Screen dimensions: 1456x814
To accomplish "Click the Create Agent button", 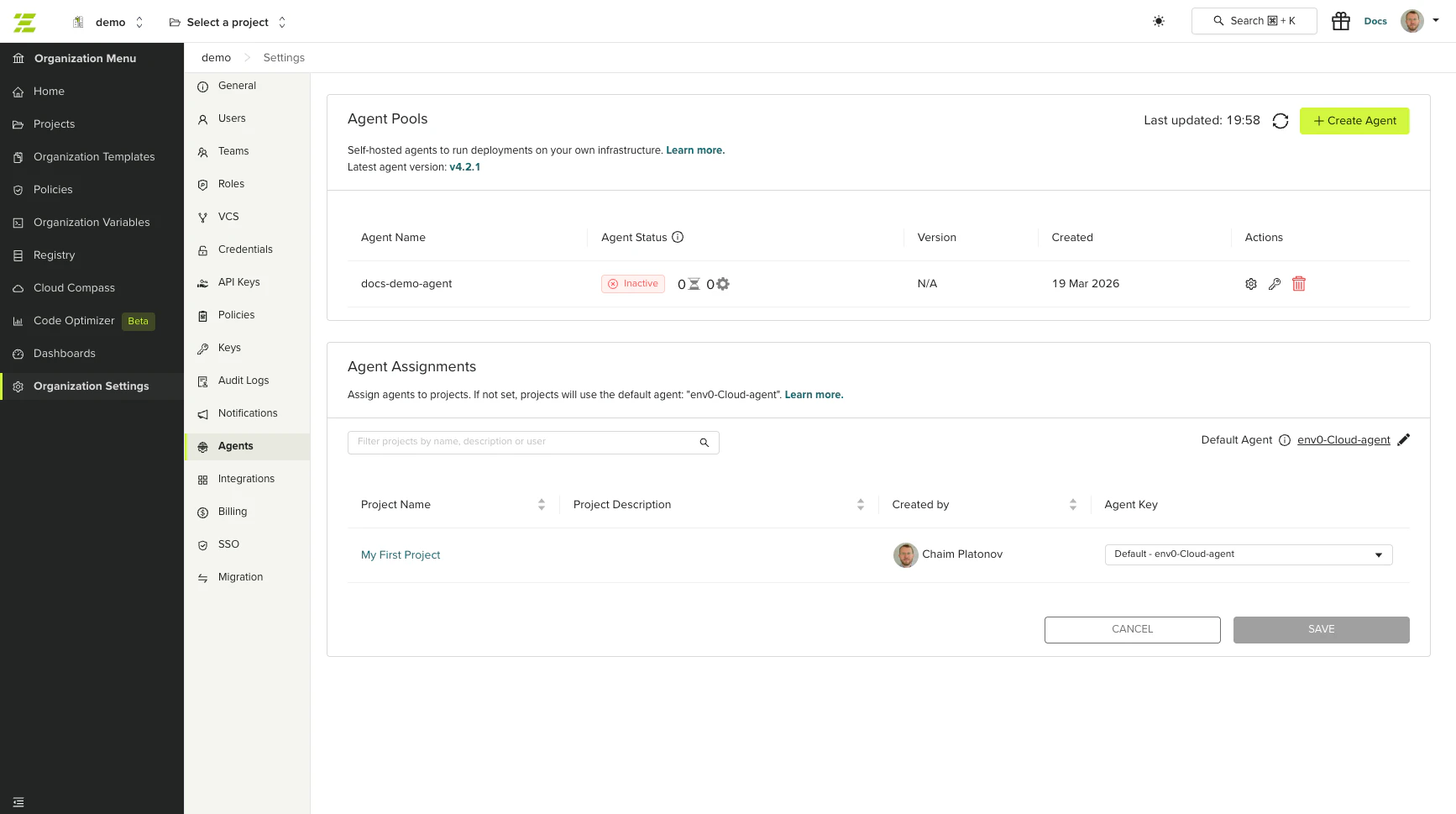I will pyautogui.click(x=1354, y=120).
